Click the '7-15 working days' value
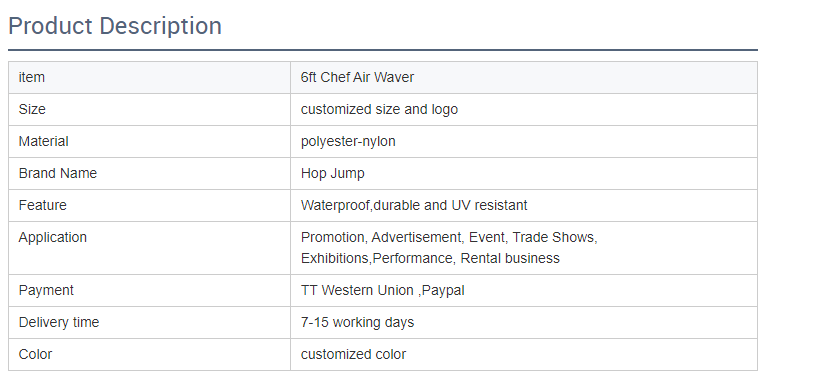816x380 pixels. [357, 323]
